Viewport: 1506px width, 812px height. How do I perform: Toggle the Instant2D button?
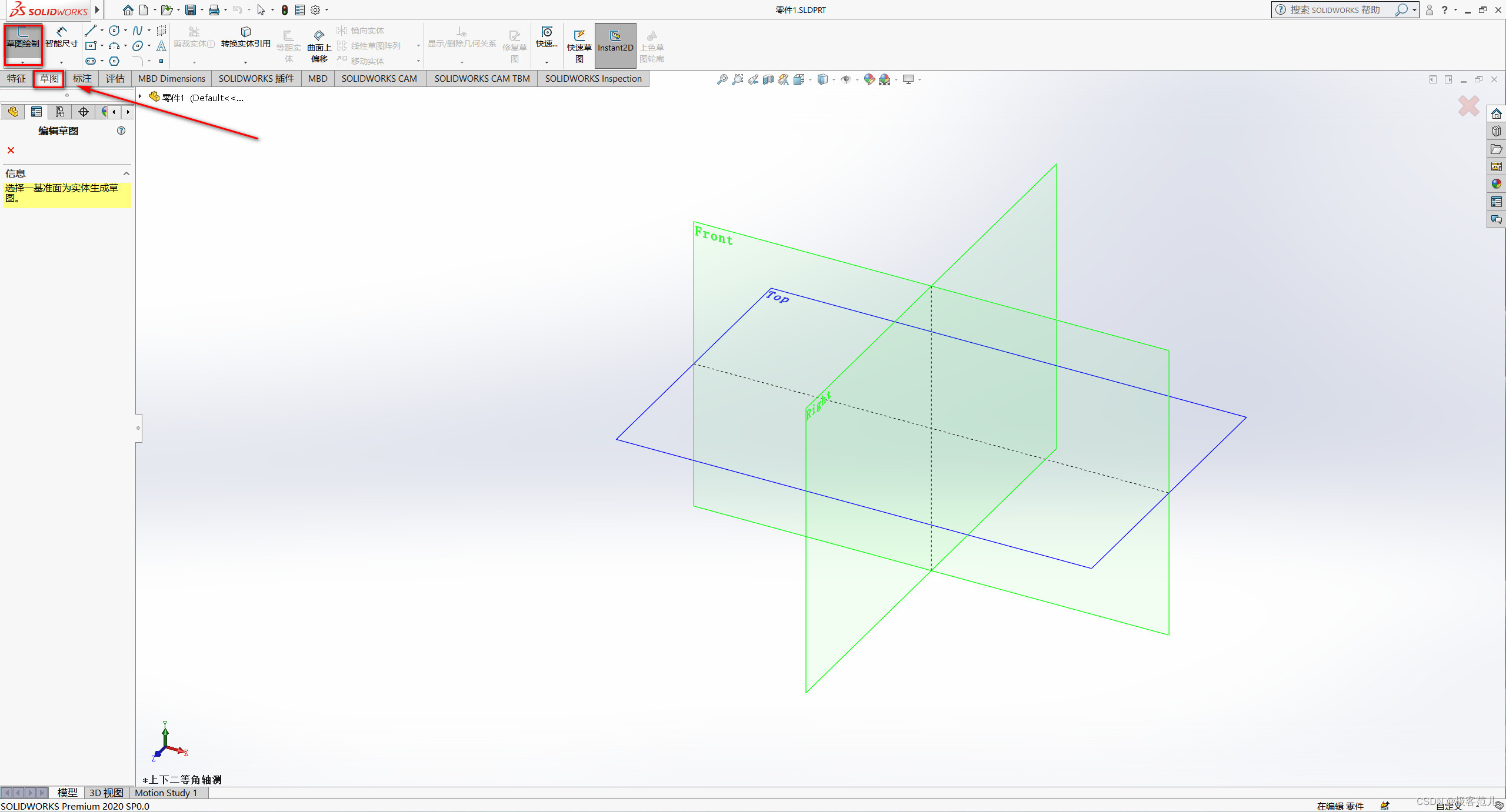(615, 42)
